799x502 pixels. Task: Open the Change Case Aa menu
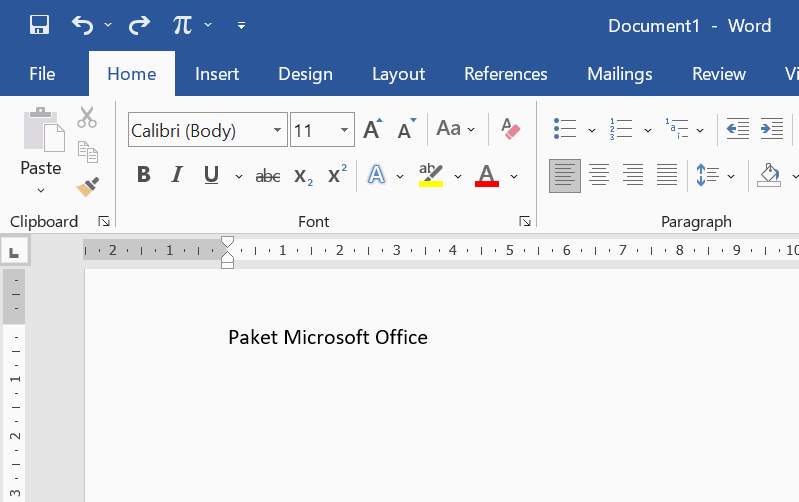456,129
